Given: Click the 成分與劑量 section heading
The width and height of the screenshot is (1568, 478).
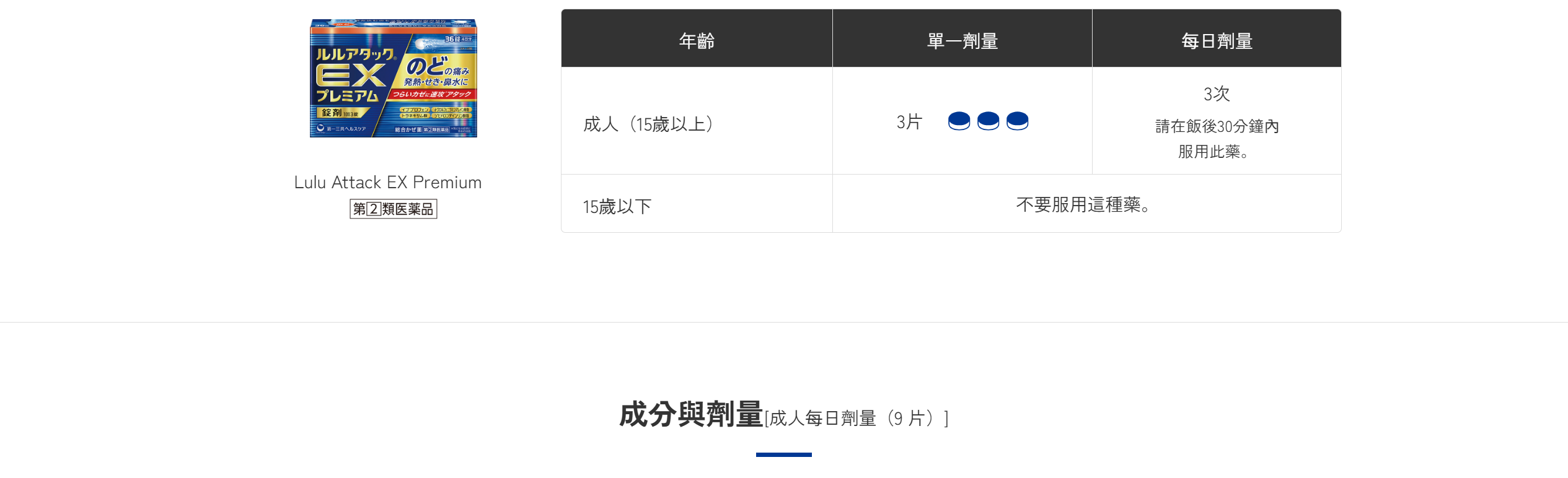Looking at the screenshot, I should coord(690,414).
